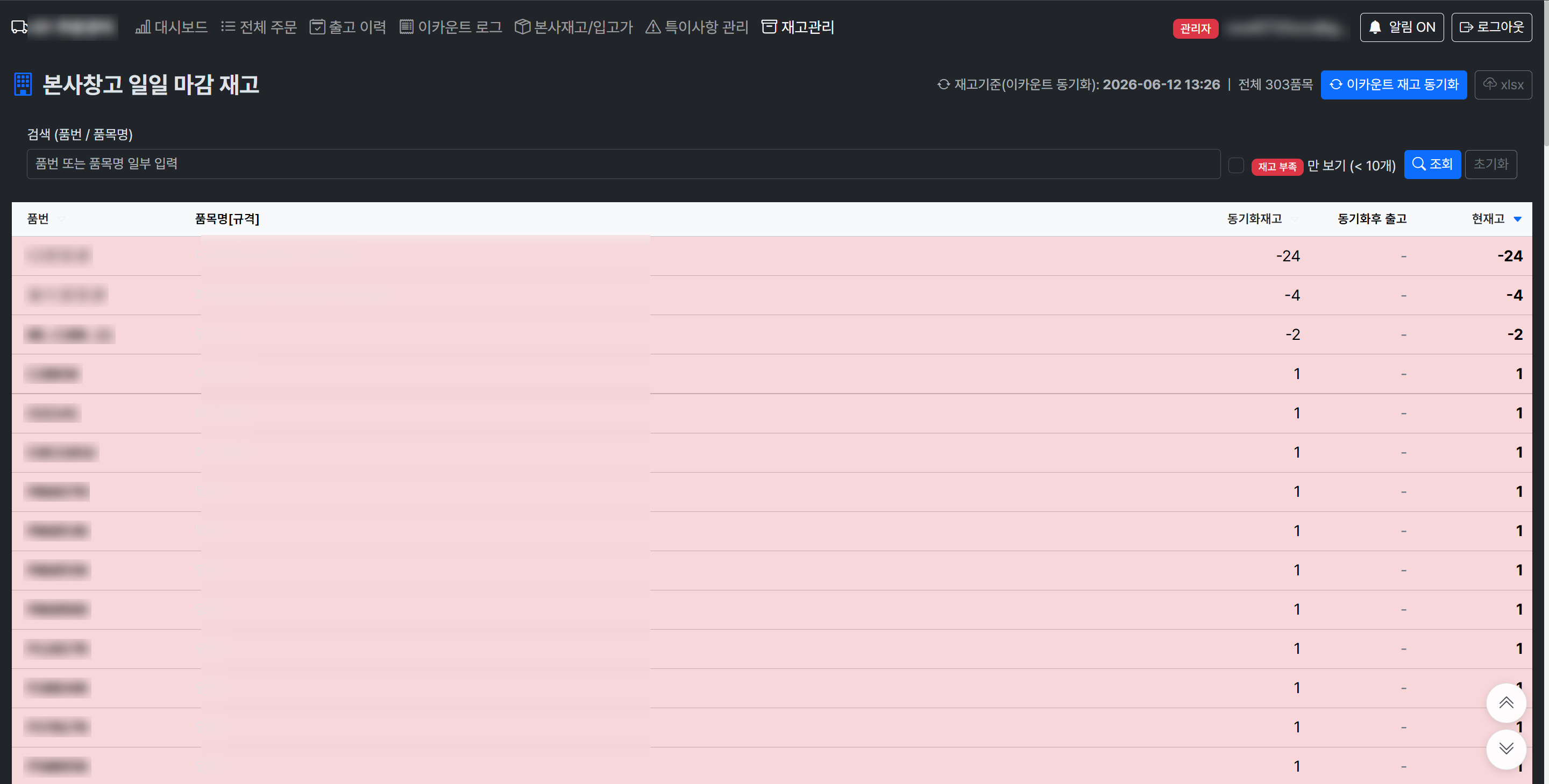
Task: Navigate to 본사재고/입고가
Action: 574,27
